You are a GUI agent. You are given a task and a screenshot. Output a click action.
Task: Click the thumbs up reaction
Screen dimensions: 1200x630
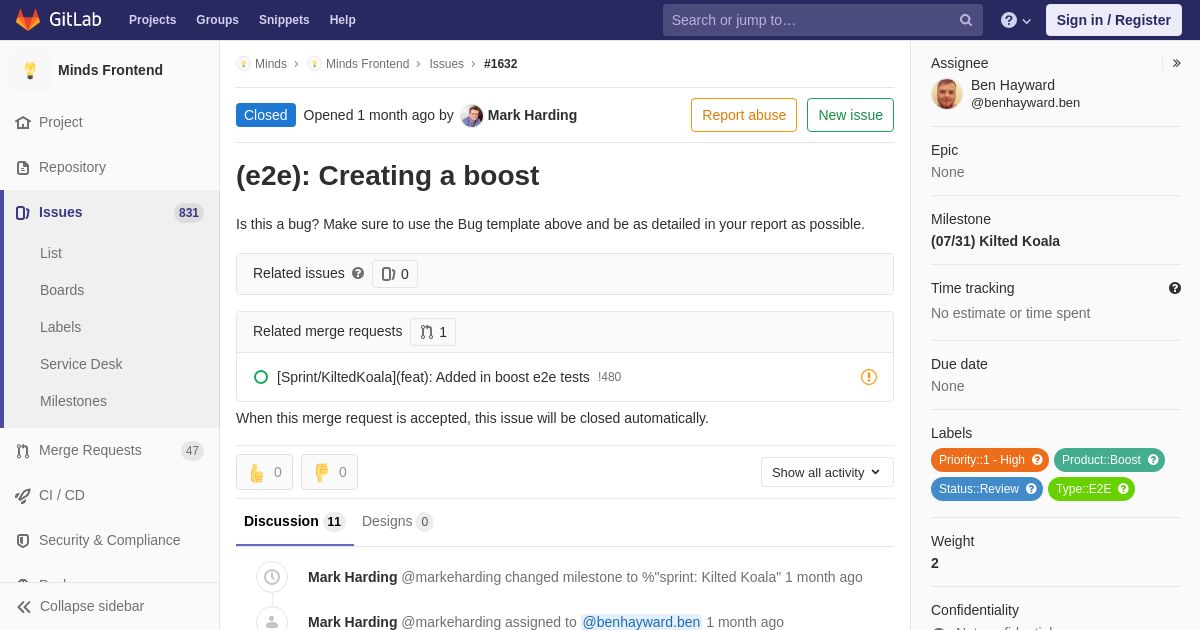264,472
